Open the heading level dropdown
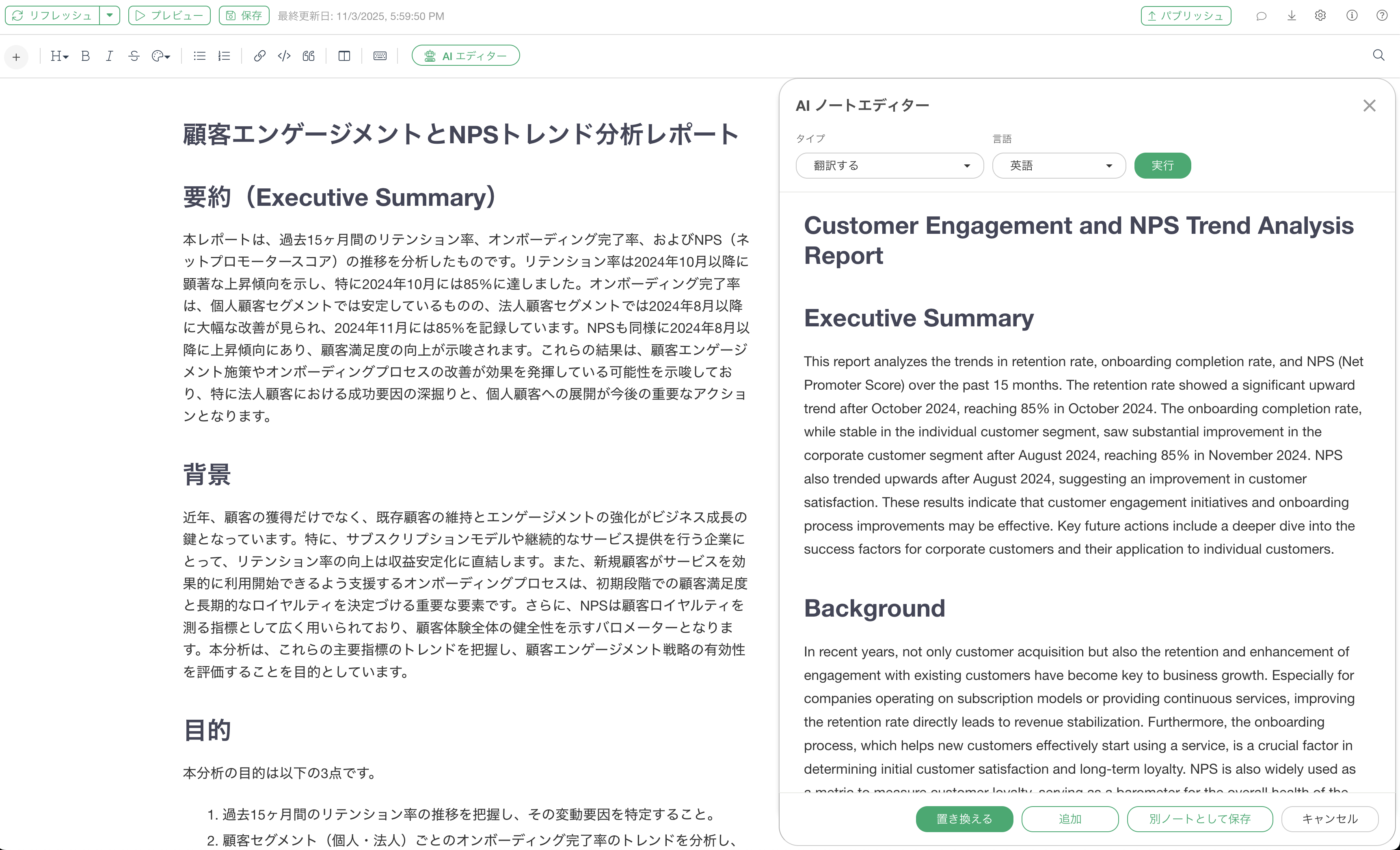The height and width of the screenshot is (850, 1400). coord(59,56)
